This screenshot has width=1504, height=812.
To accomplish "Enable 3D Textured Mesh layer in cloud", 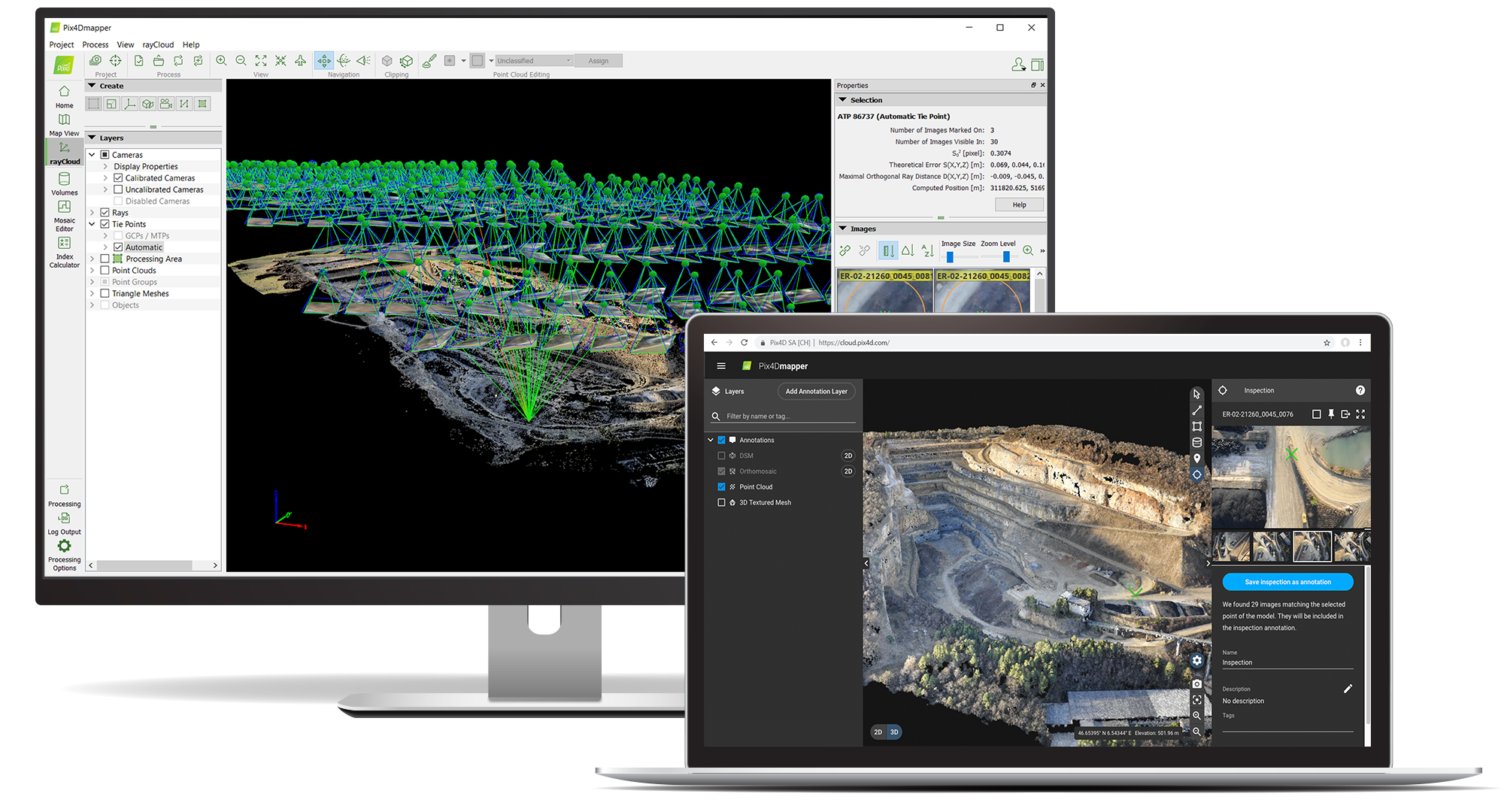I will [x=721, y=502].
